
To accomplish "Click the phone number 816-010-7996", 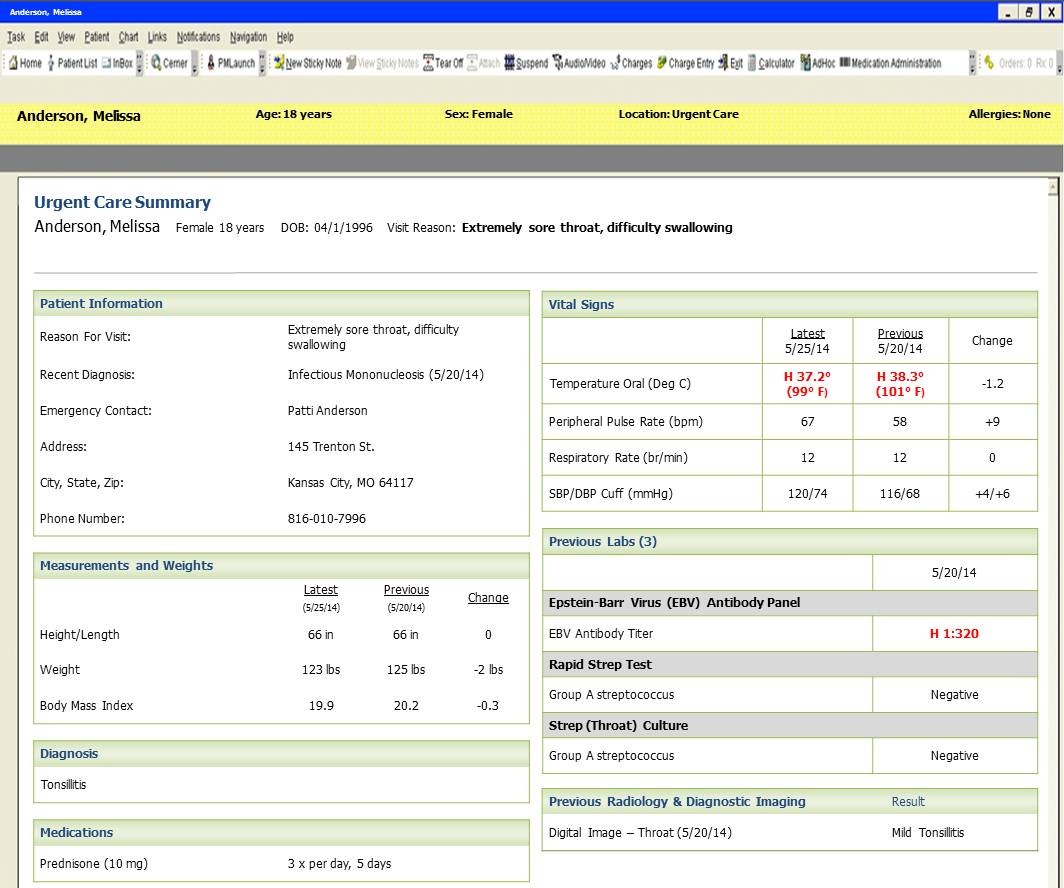I will tap(326, 518).
